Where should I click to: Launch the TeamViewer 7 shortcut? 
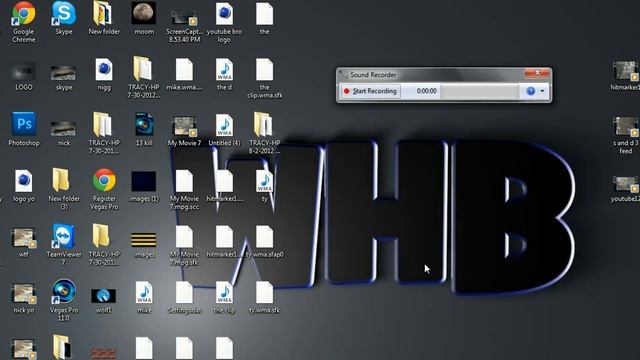click(x=64, y=236)
